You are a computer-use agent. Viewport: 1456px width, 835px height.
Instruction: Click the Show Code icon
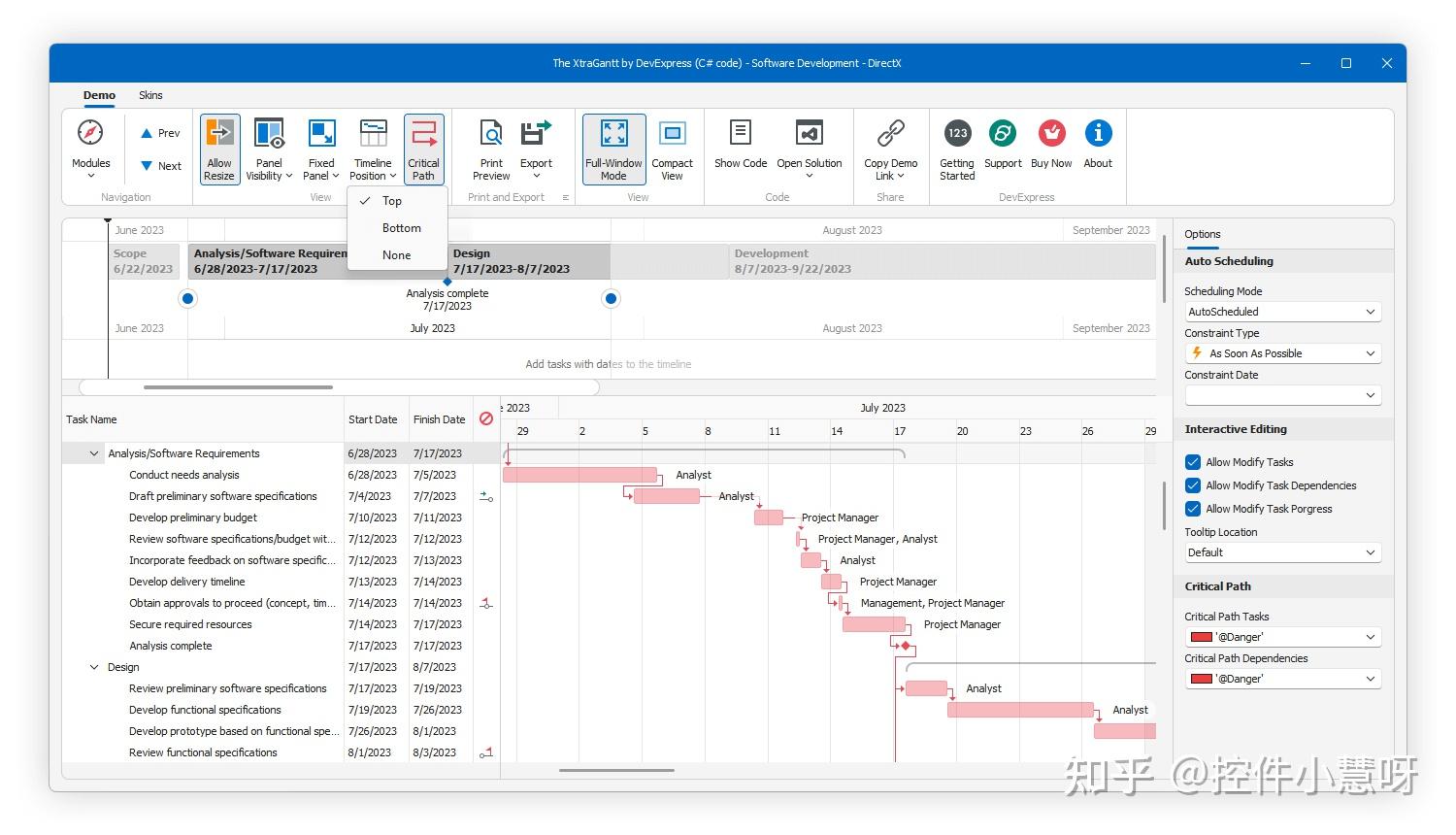pos(740,148)
